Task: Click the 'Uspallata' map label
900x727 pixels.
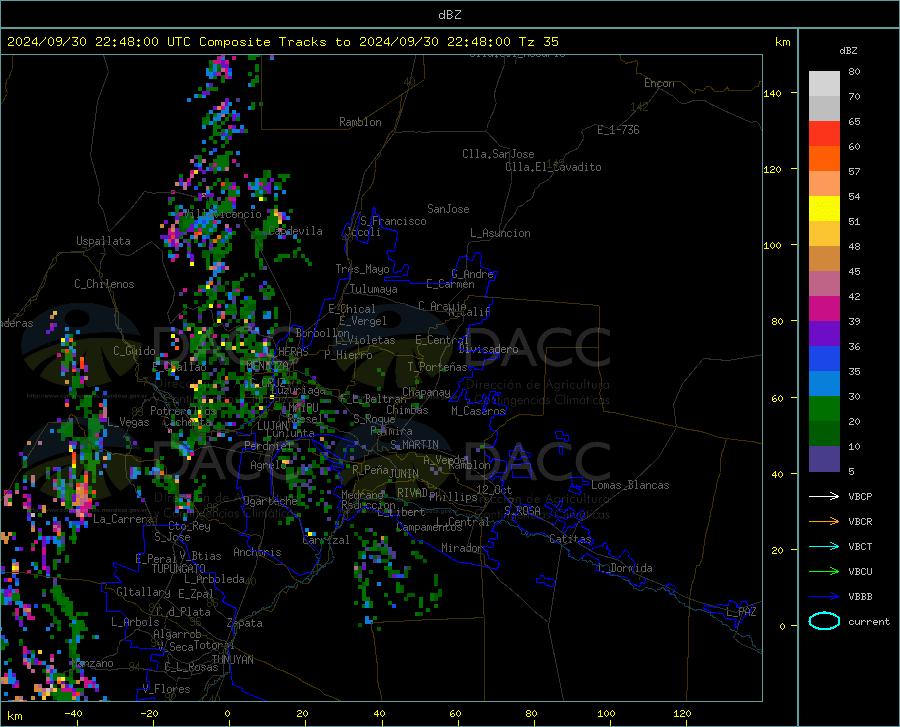Action: point(103,241)
